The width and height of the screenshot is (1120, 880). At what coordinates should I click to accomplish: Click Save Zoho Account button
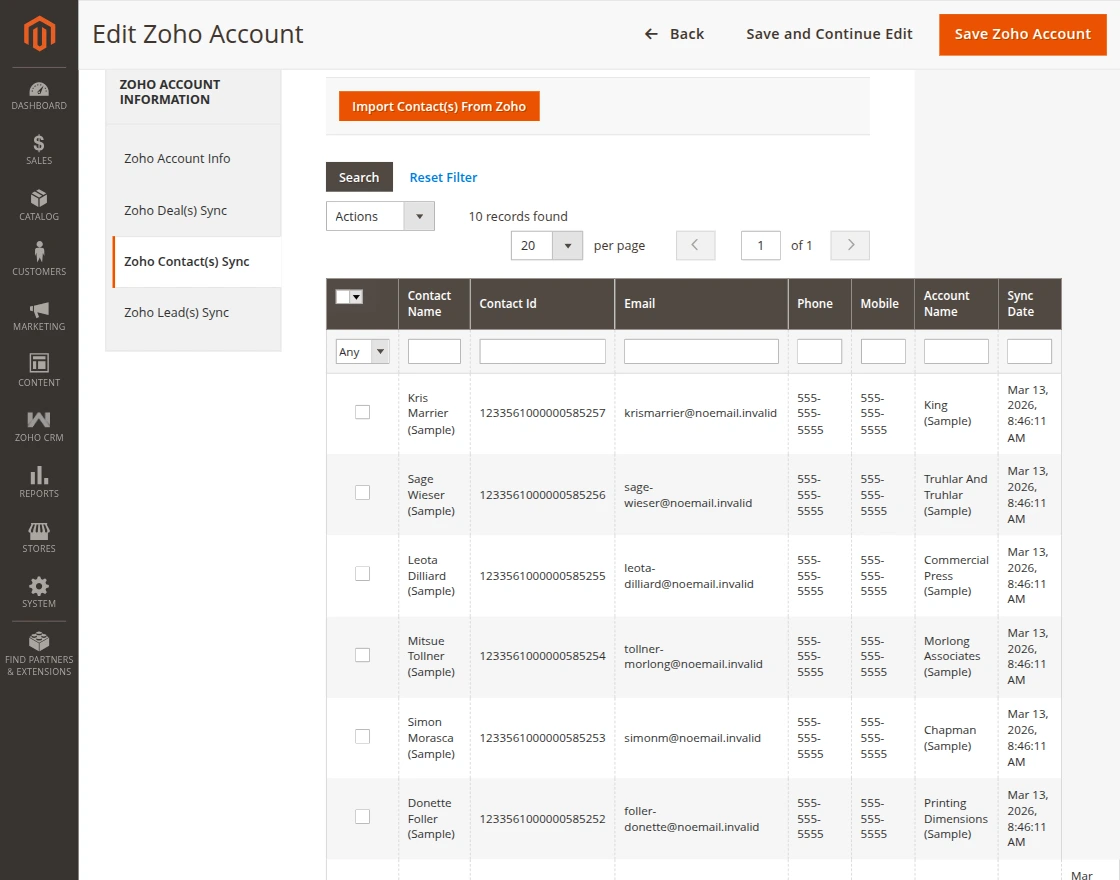[x=1023, y=34]
